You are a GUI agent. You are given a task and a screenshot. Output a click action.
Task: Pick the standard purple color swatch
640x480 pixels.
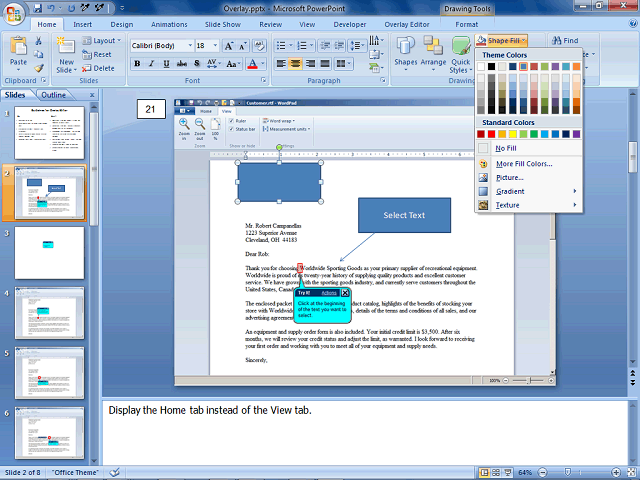click(576, 134)
